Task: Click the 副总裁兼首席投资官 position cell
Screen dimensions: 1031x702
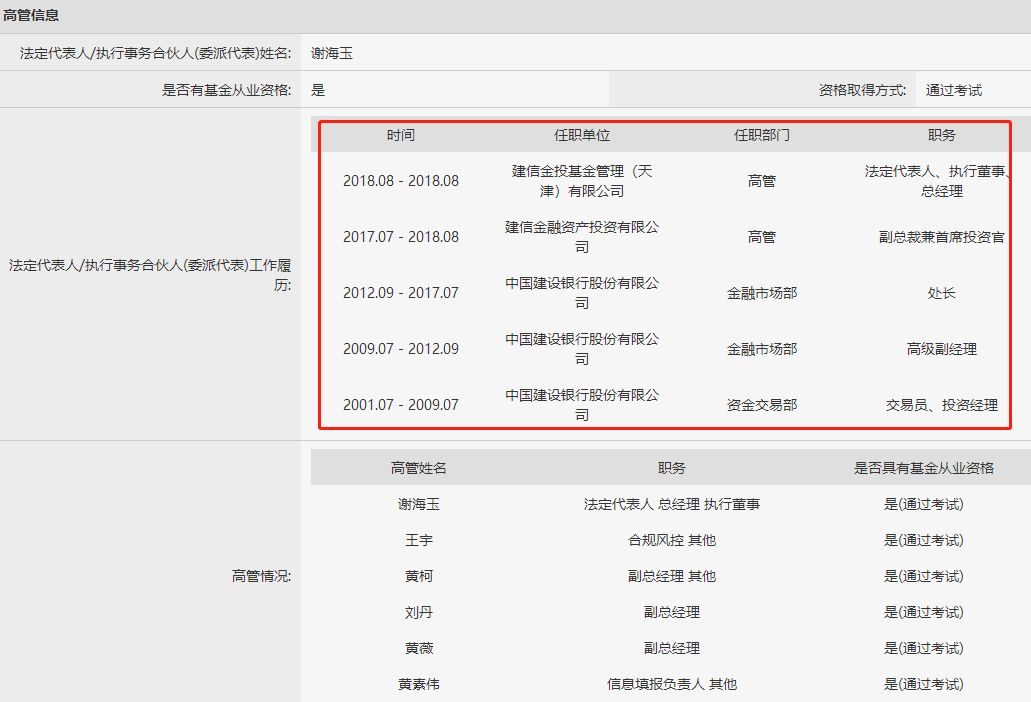Action: (x=942, y=237)
